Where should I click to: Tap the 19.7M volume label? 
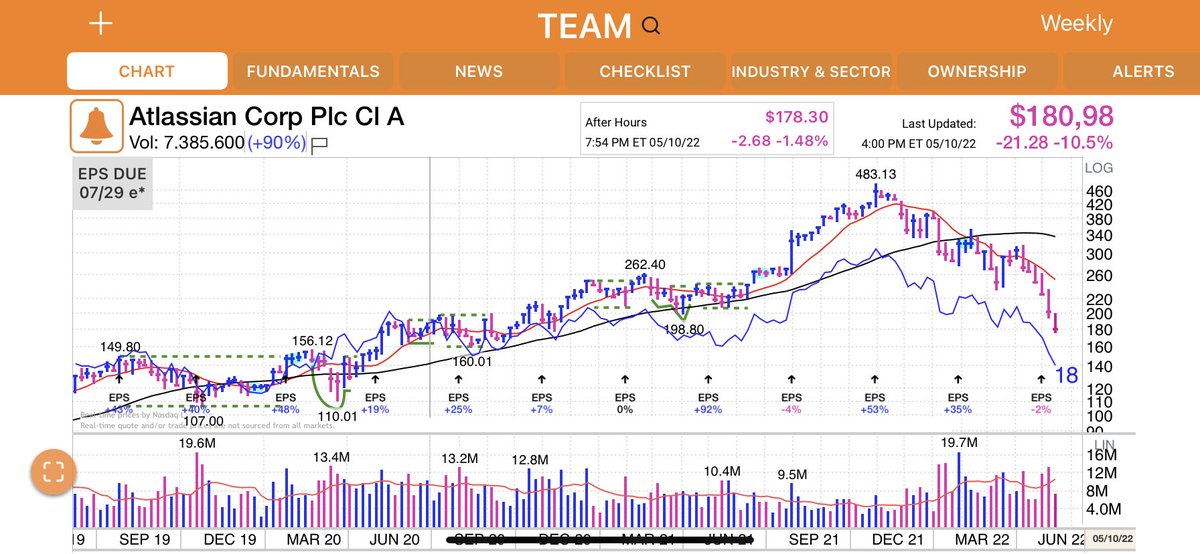[959, 442]
